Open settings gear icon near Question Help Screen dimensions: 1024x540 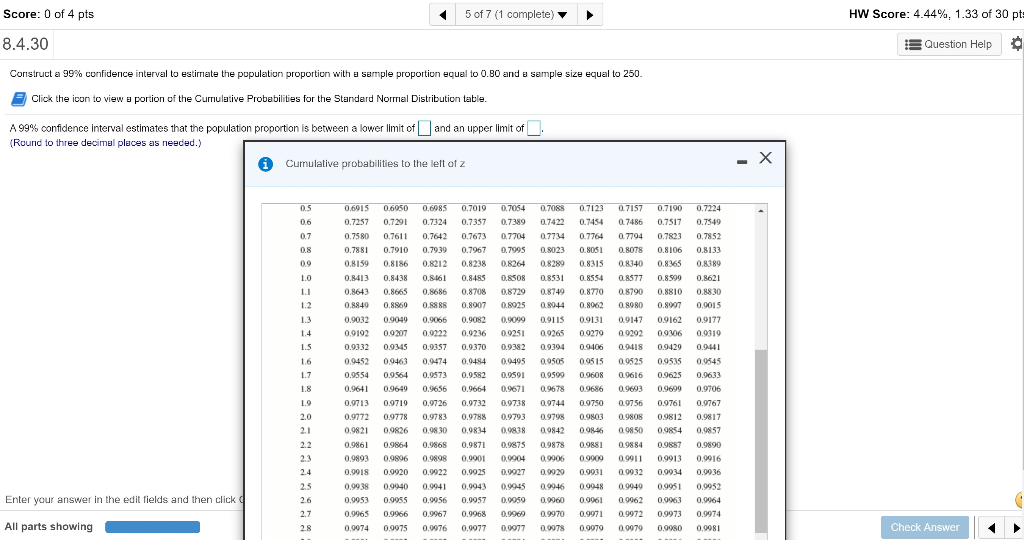[1016, 44]
